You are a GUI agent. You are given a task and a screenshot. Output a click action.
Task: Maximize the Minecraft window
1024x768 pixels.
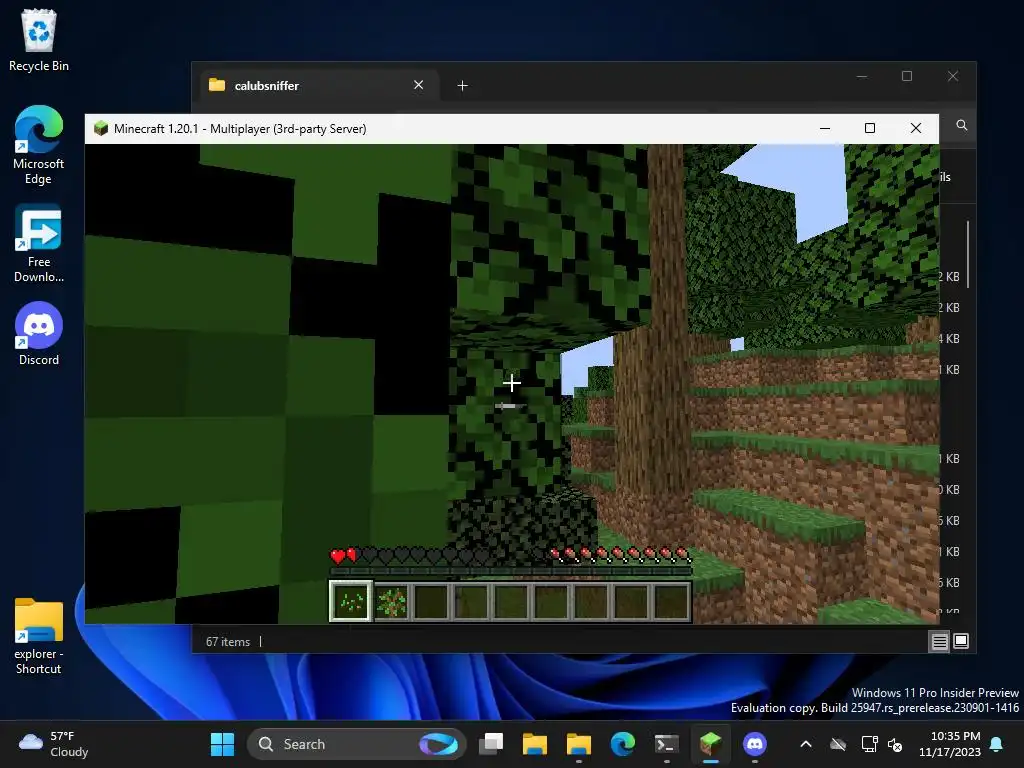coord(870,129)
